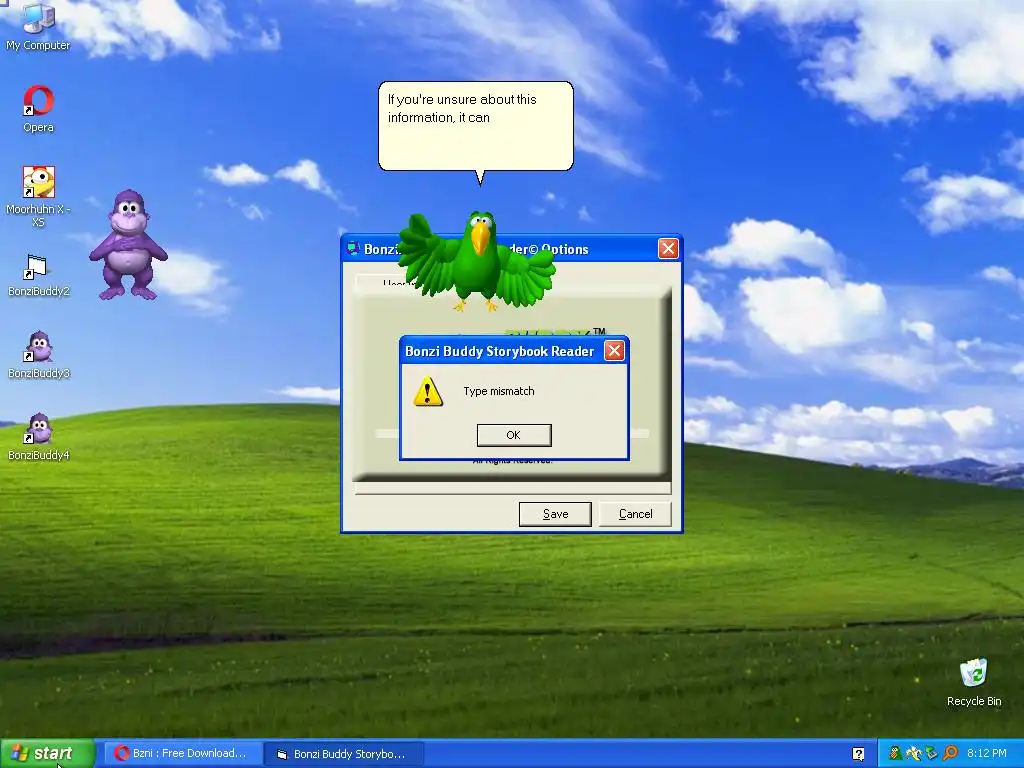Select the Recycle Bin icon
Screen dimensions: 1024x768
974,682
